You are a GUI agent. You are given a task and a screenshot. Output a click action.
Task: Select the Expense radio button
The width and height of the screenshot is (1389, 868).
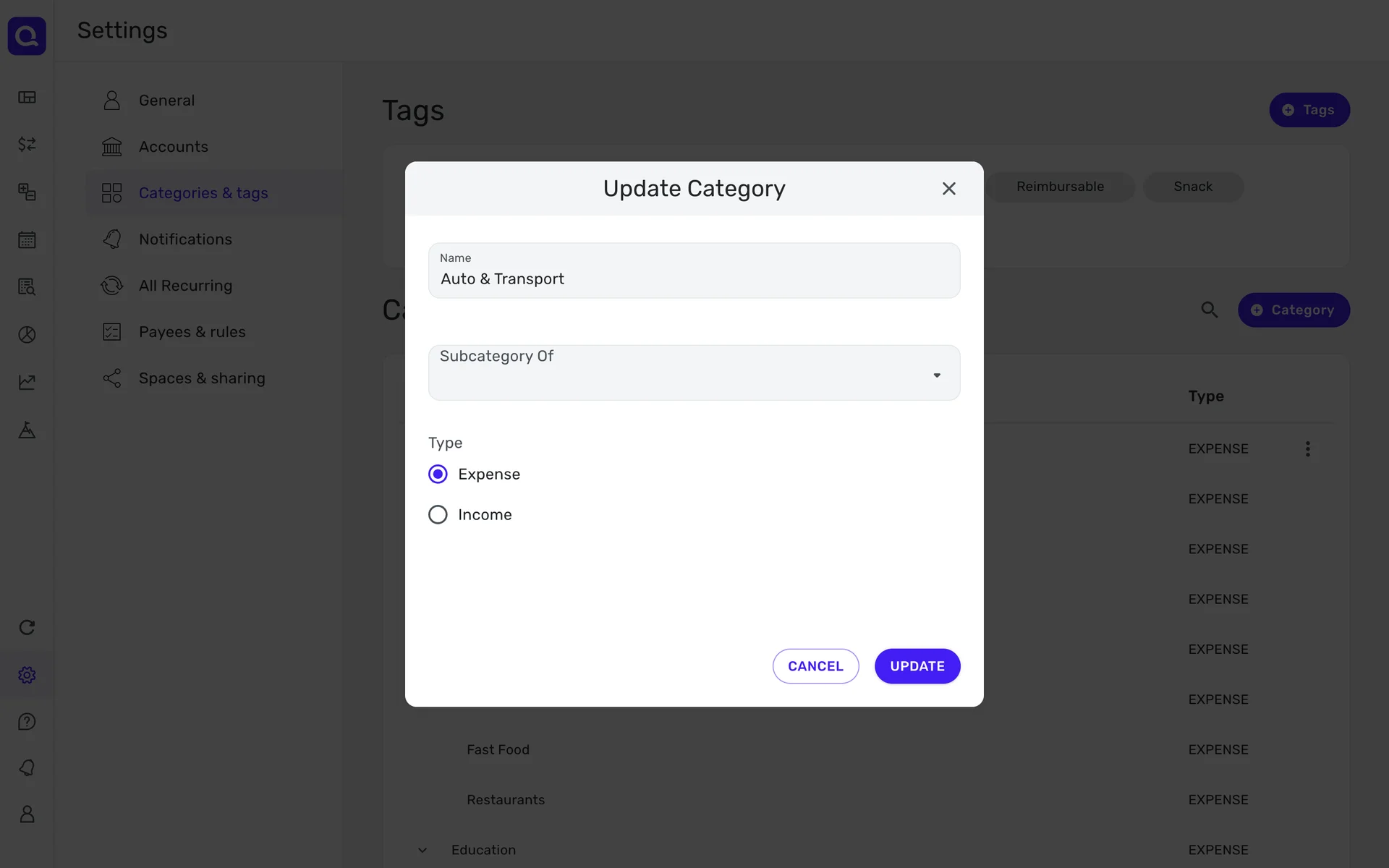coord(438,475)
